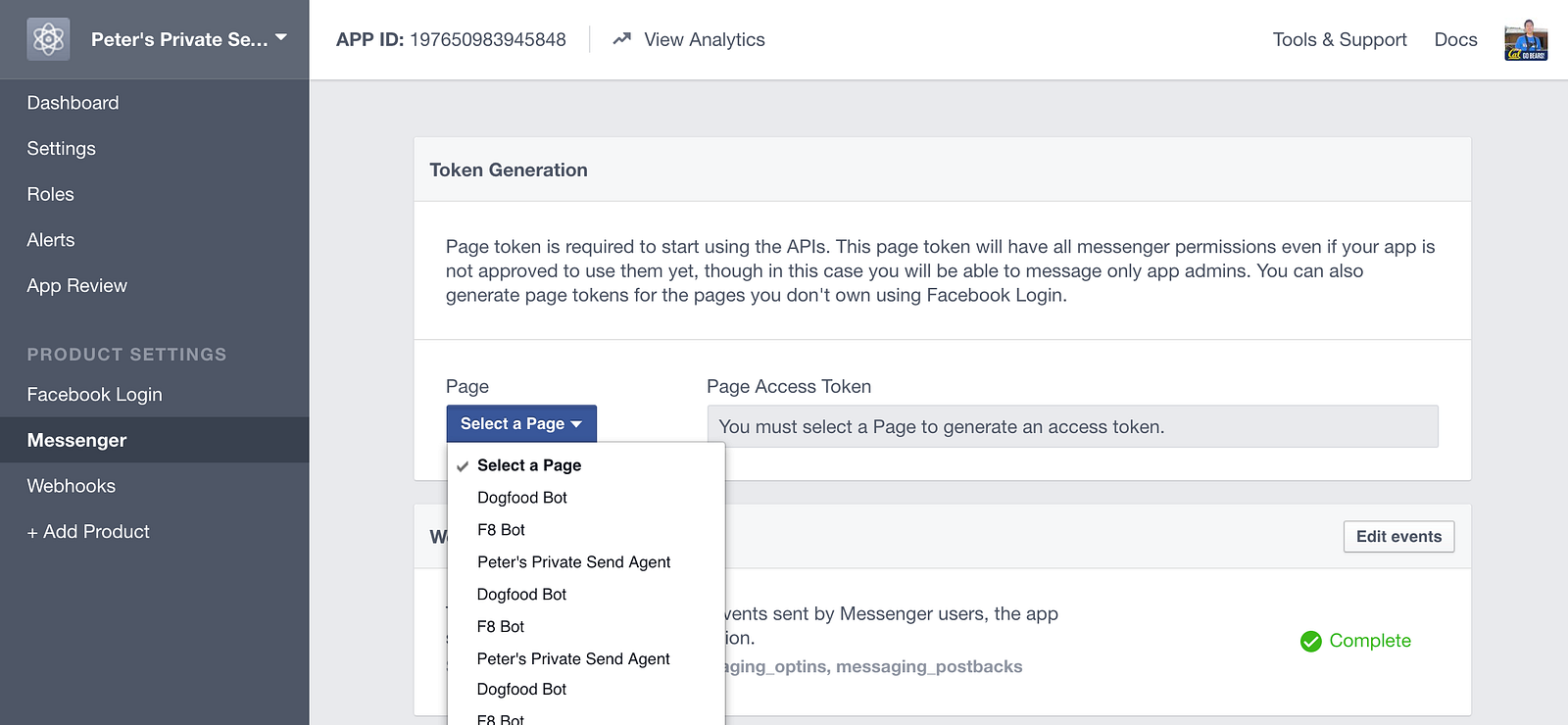
Task: Choose the first Peter's Private Send Agent option
Action: [x=573, y=562]
